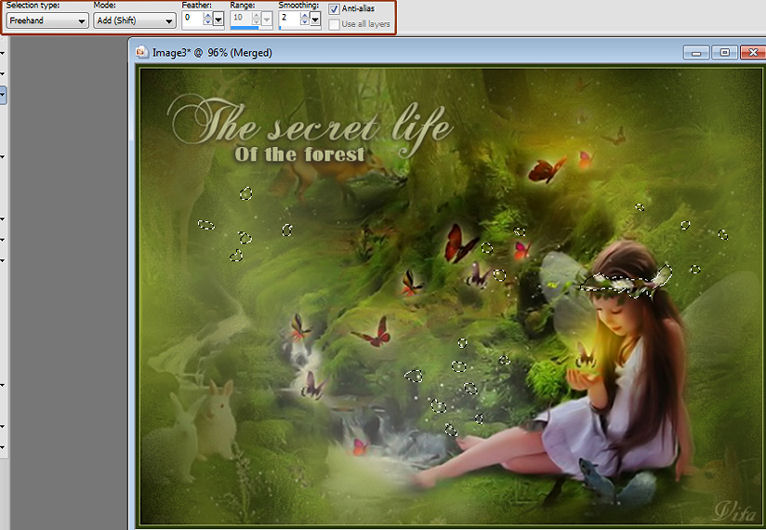Toggle the Anti-alias checkbox
766x530 pixels.
coord(334,9)
